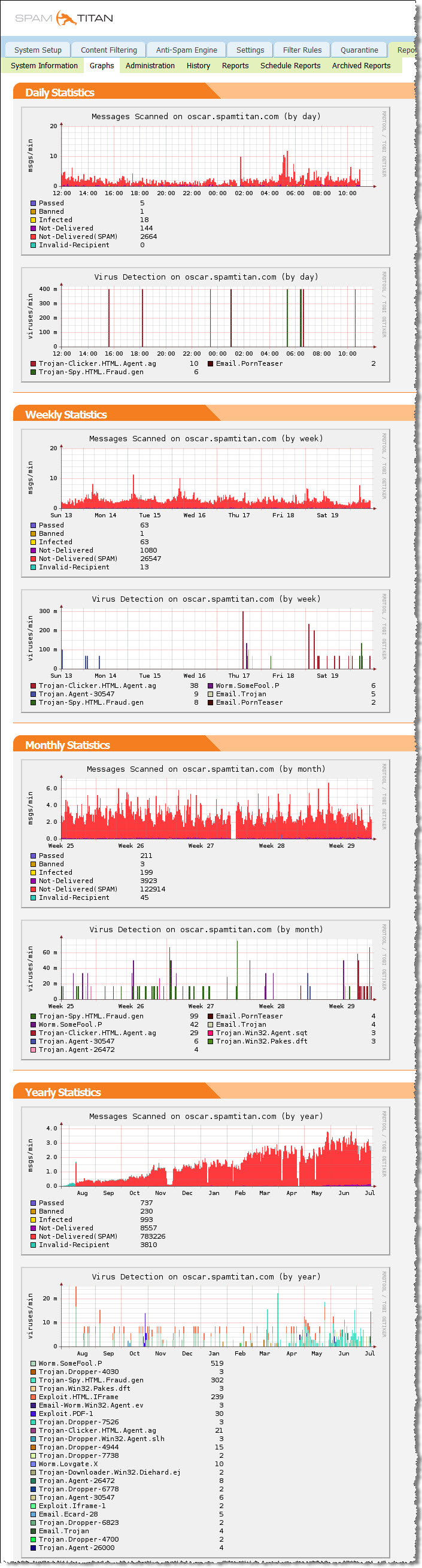Go to the Settings tab
Screen dimensions: 422x1568
(x=250, y=50)
